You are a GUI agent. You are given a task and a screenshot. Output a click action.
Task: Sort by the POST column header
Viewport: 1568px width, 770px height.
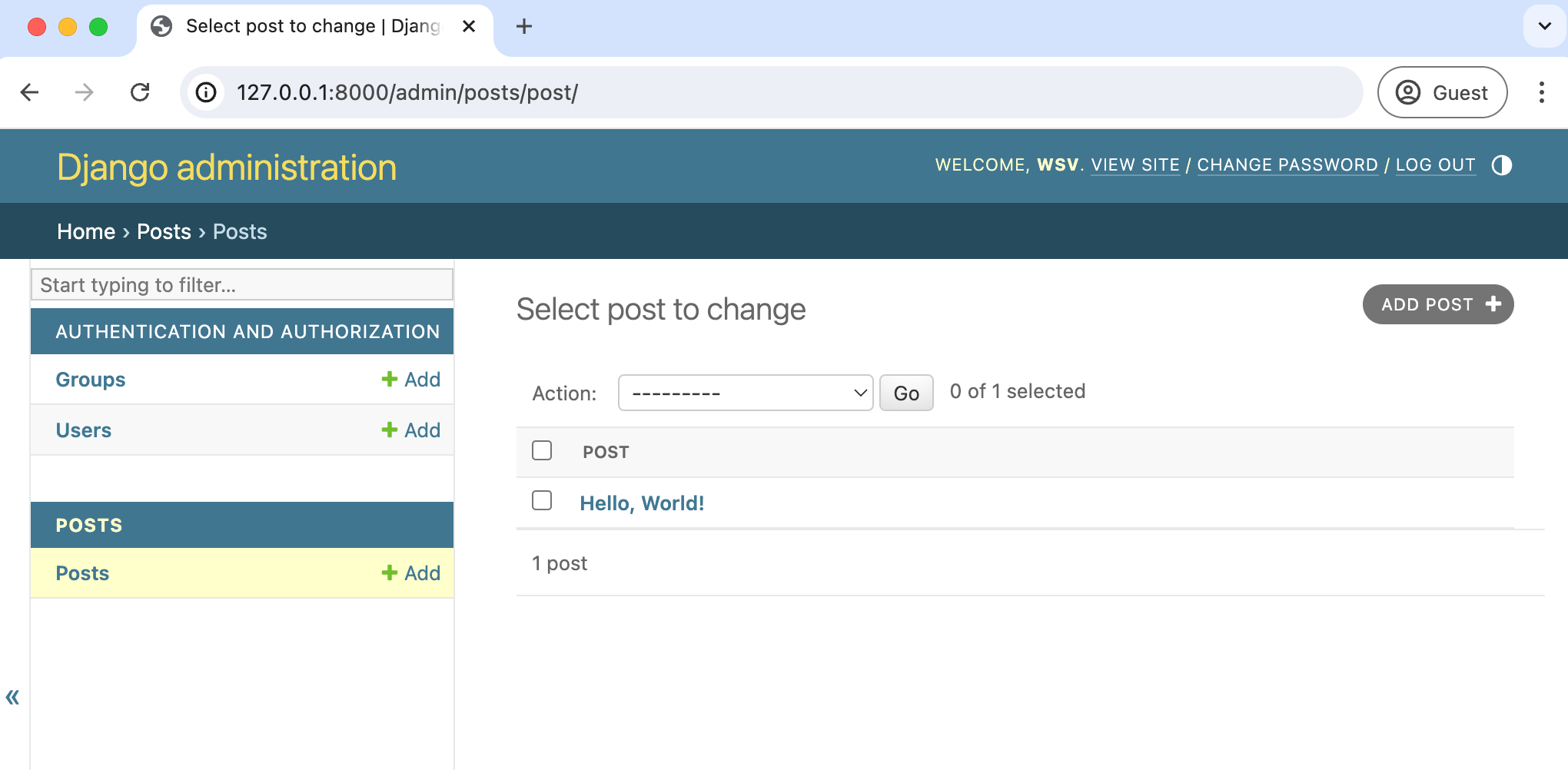606,452
